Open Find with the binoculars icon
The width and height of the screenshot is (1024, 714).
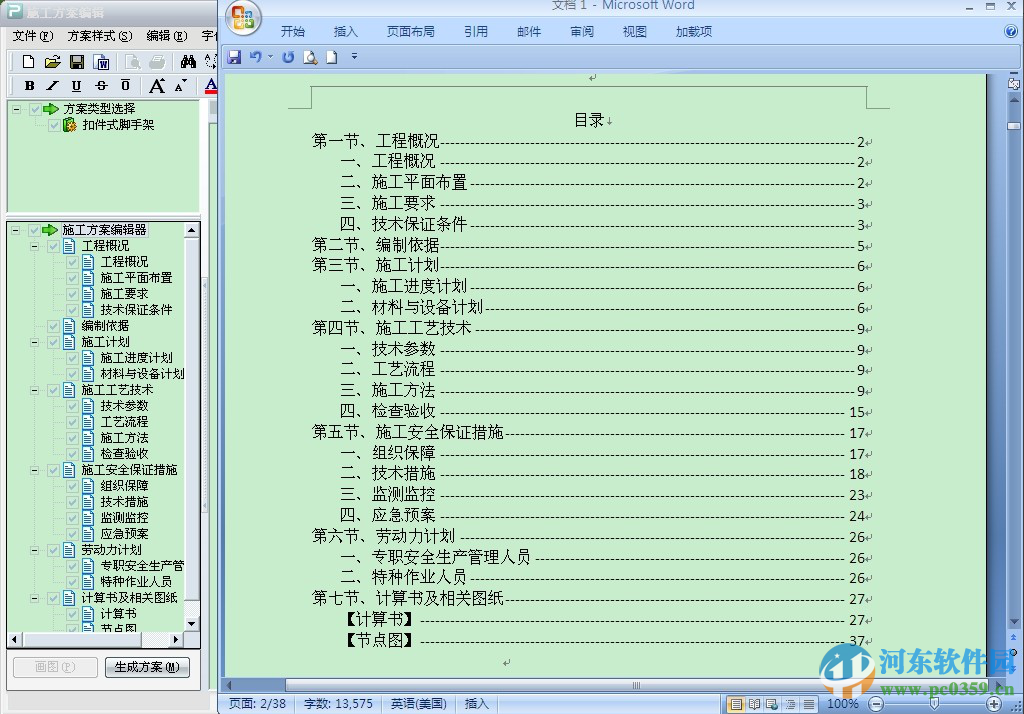(x=187, y=61)
